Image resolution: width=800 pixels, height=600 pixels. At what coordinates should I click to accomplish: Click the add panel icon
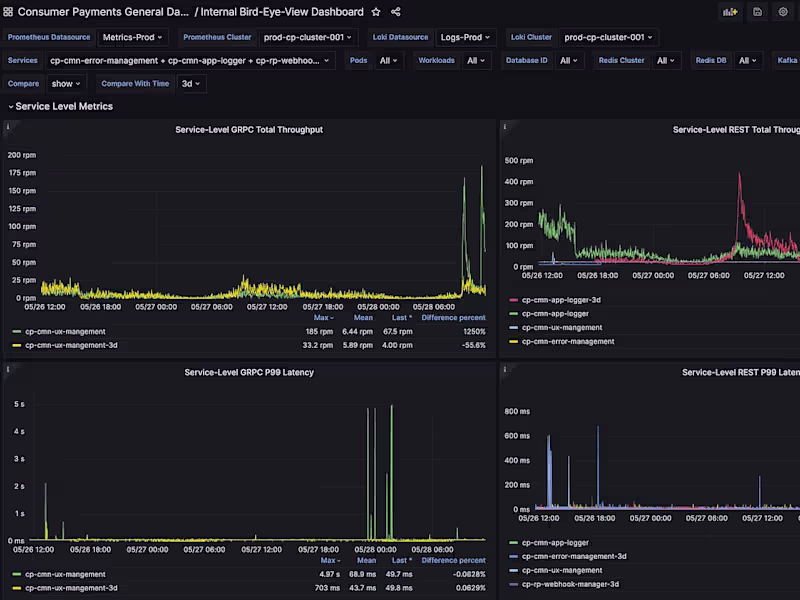pos(730,12)
